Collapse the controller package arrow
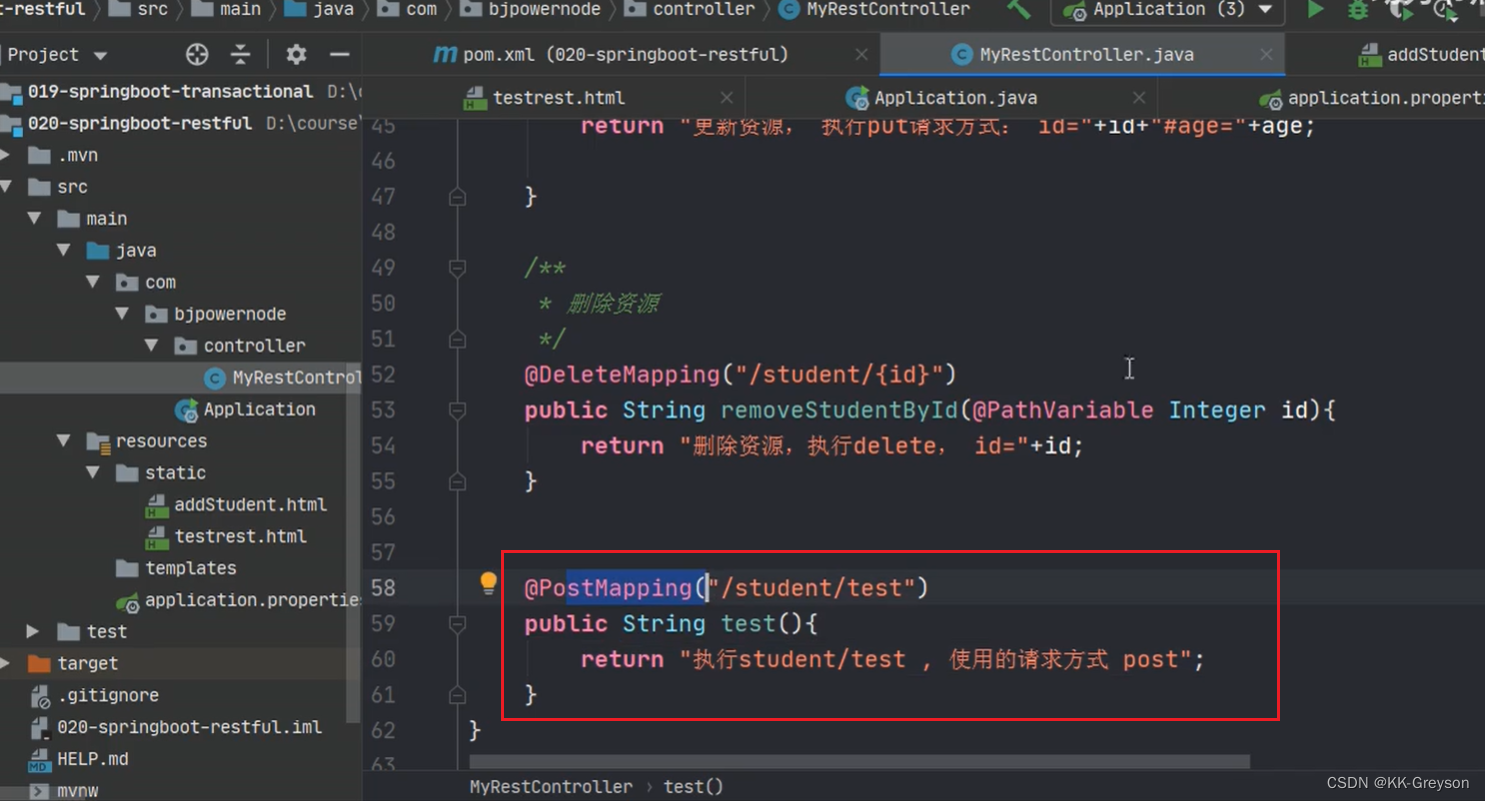The width and height of the screenshot is (1485, 801). click(x=152, y=346)
